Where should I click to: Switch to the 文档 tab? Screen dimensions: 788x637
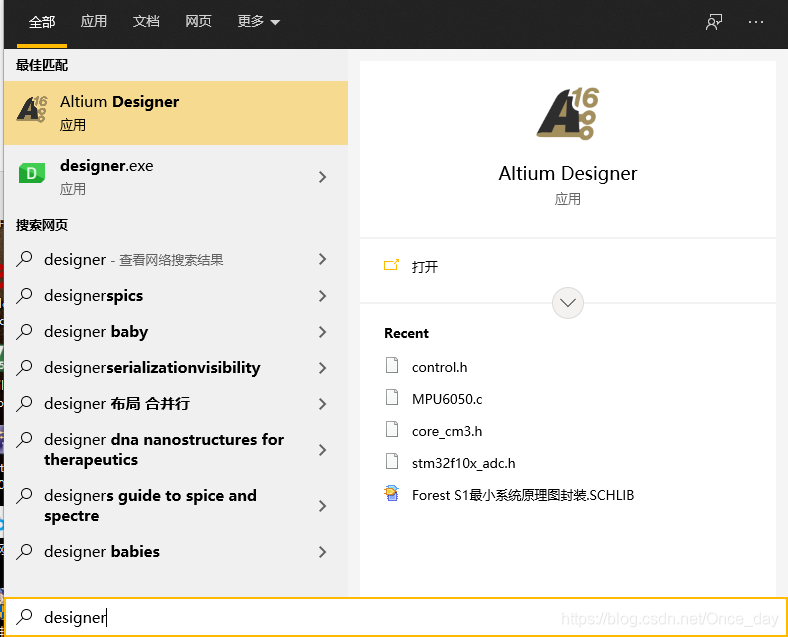(x=146, y=21)
